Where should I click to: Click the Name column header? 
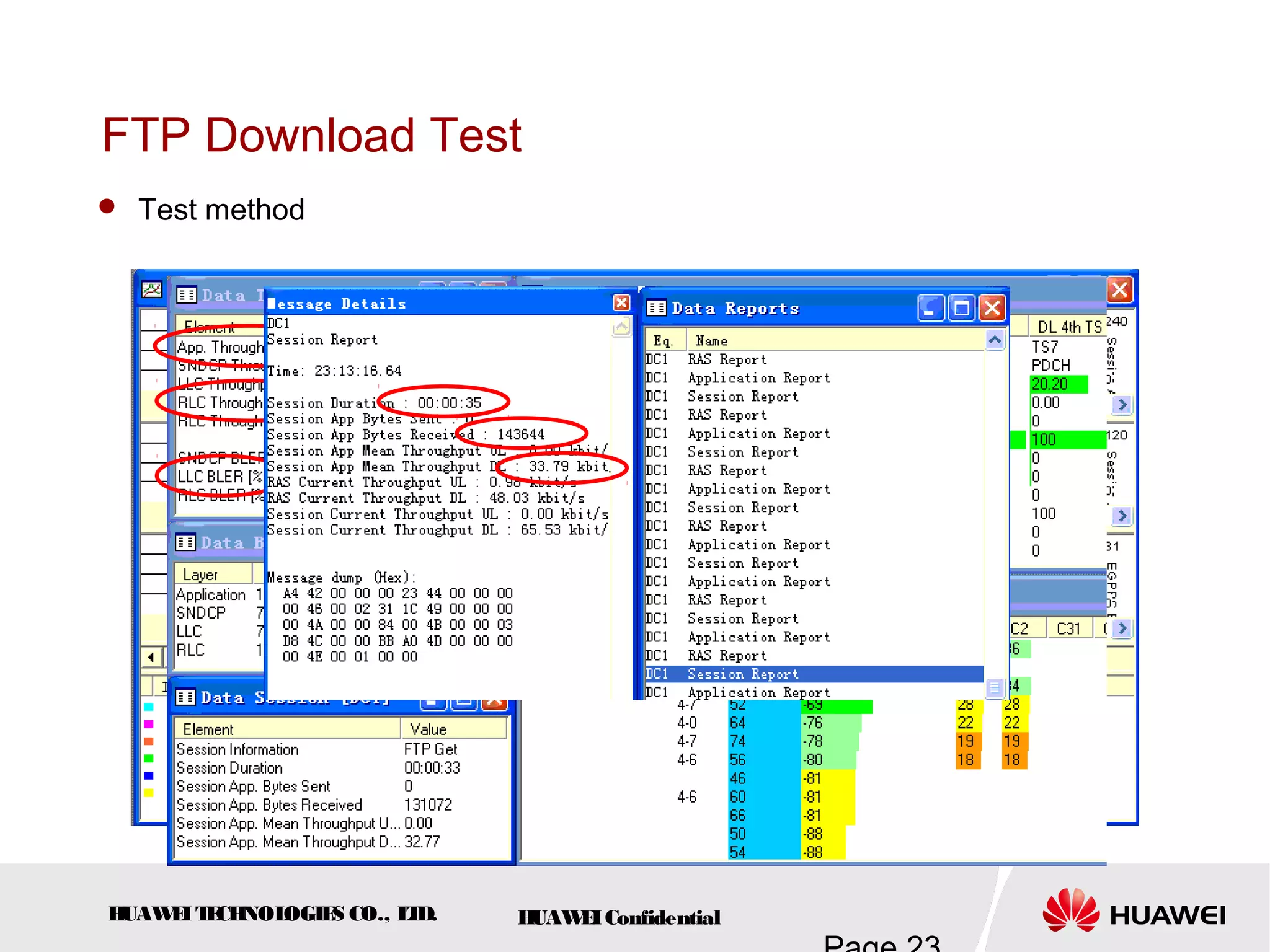(835, 340)
